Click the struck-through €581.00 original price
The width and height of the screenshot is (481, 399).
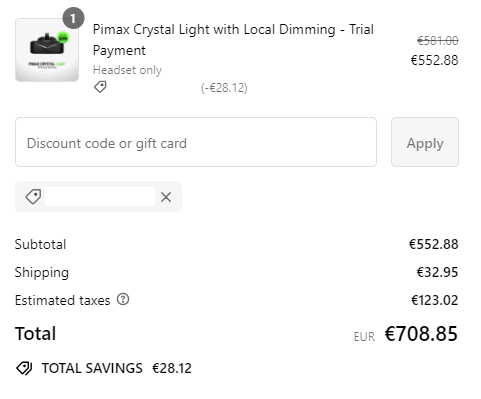tap(438, 41)
